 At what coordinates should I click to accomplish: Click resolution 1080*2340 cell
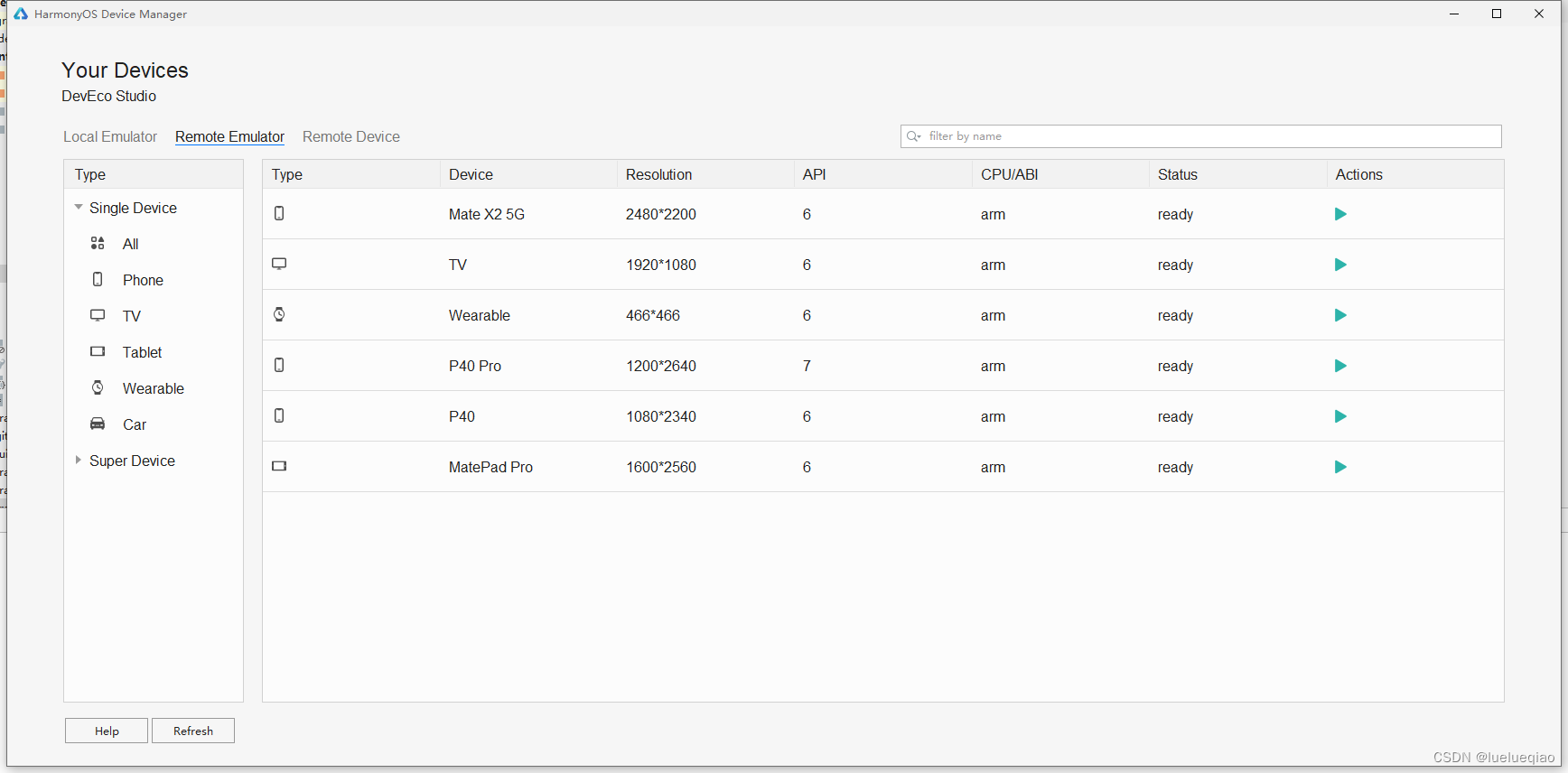(x=661, y=416)
